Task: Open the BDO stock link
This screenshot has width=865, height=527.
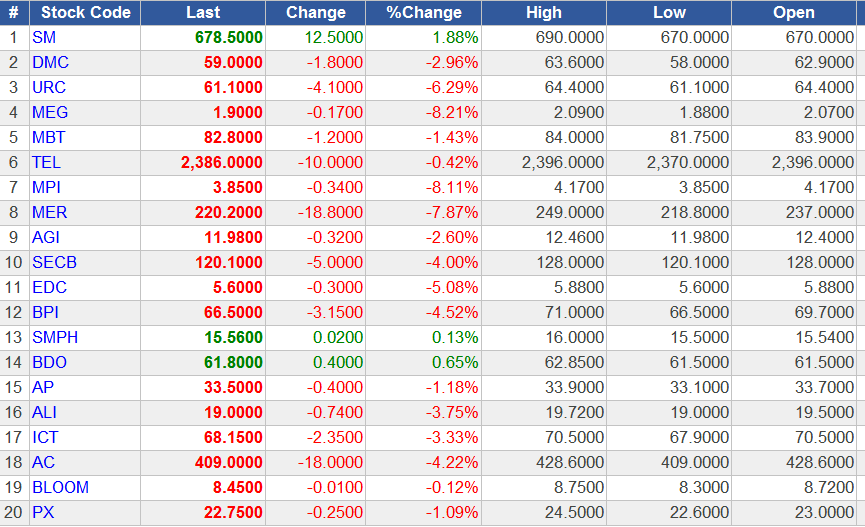Action: tap(50, 362)
